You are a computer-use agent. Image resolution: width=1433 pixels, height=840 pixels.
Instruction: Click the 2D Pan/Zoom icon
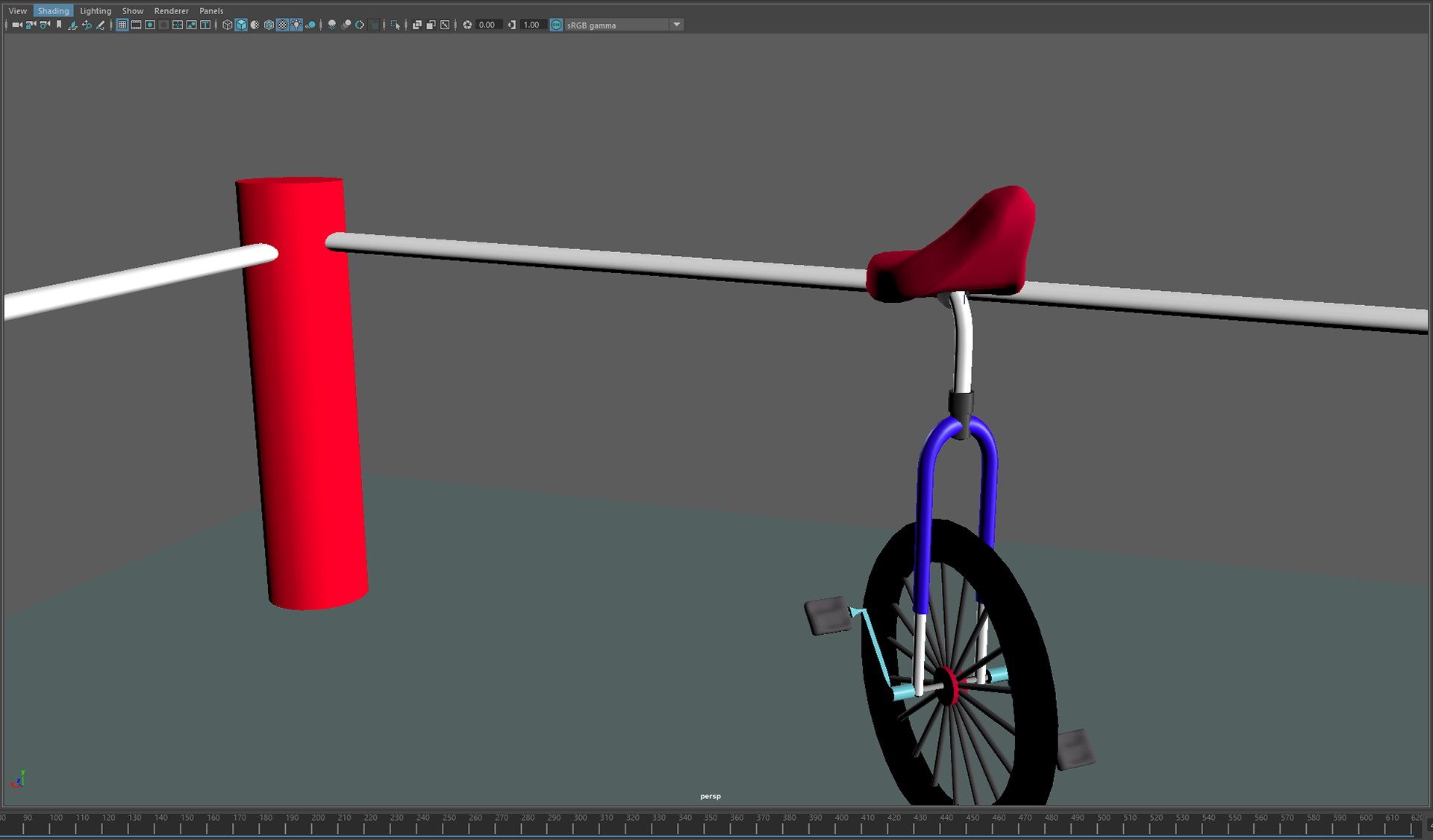tap(87, 25)
